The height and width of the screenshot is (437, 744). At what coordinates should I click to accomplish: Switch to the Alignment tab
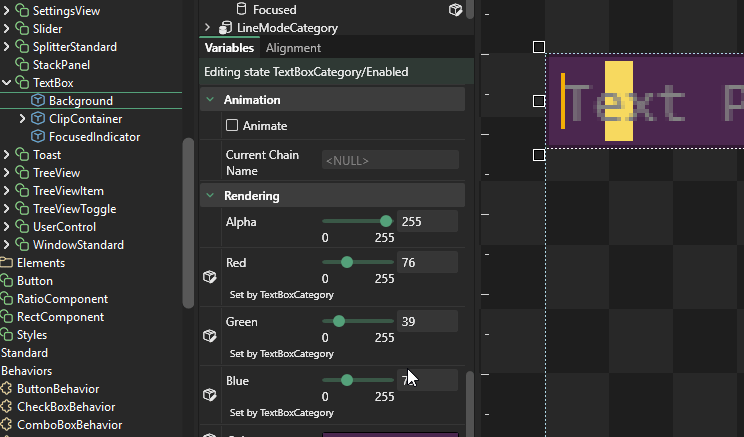(x=293, y=48)
